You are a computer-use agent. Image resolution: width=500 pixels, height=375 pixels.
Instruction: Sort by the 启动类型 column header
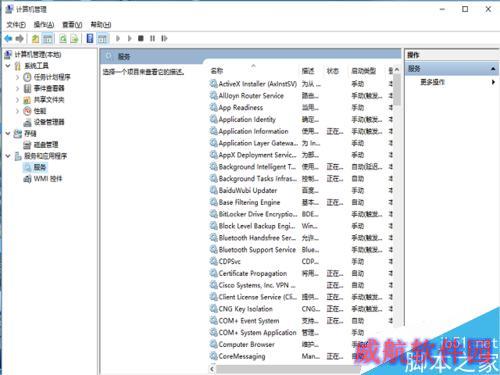click(363, 71)
